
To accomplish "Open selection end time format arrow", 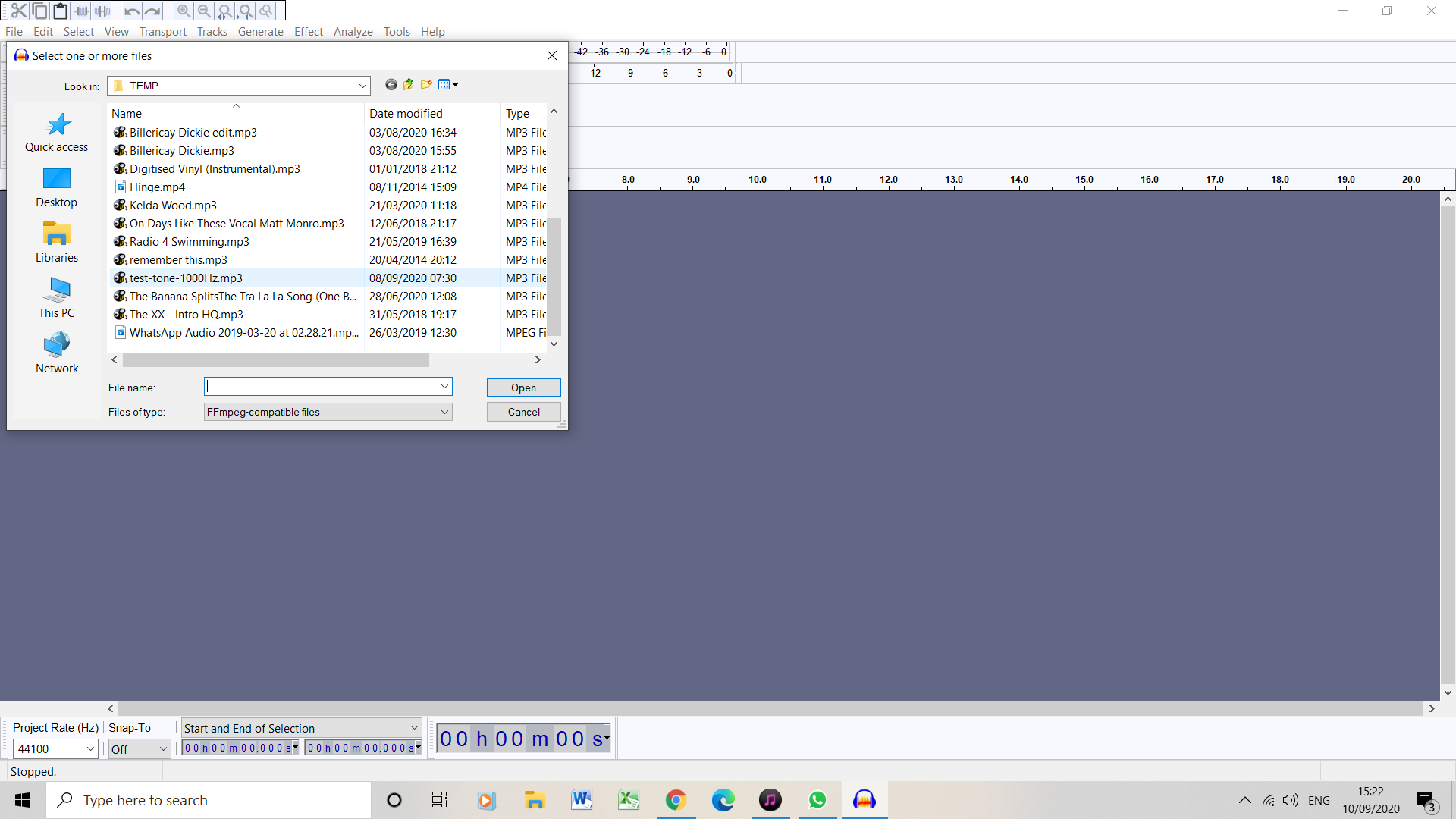I will tap(418, 748).
